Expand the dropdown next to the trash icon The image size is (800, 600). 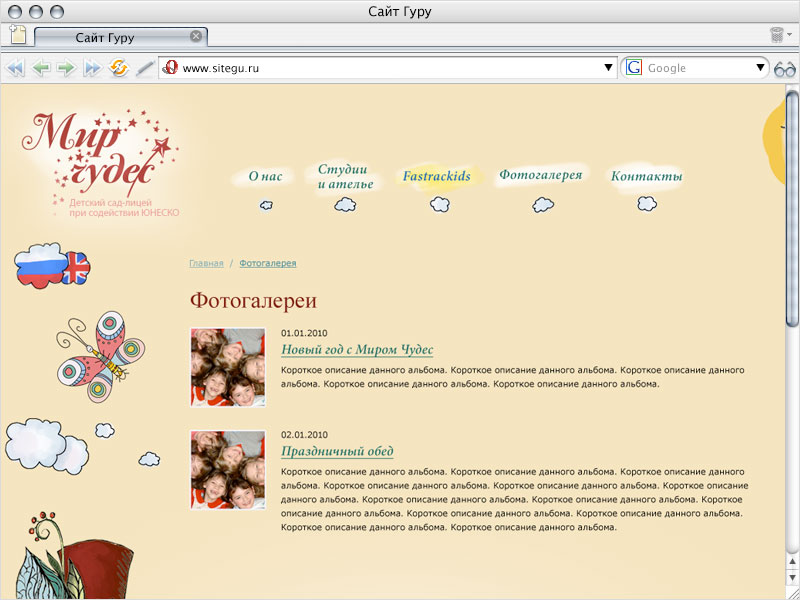[x=790, y=35]
